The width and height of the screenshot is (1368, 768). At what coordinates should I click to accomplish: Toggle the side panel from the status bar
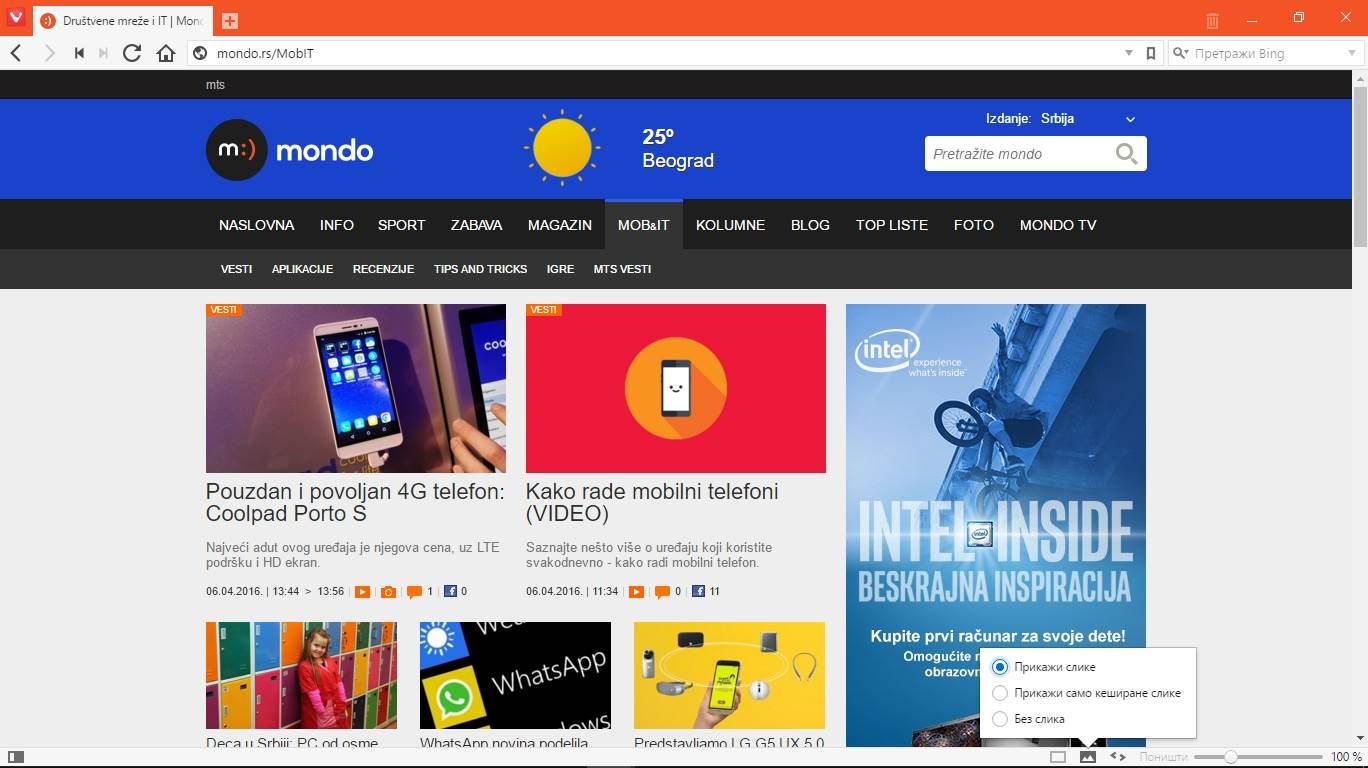[x=15, y=757]
